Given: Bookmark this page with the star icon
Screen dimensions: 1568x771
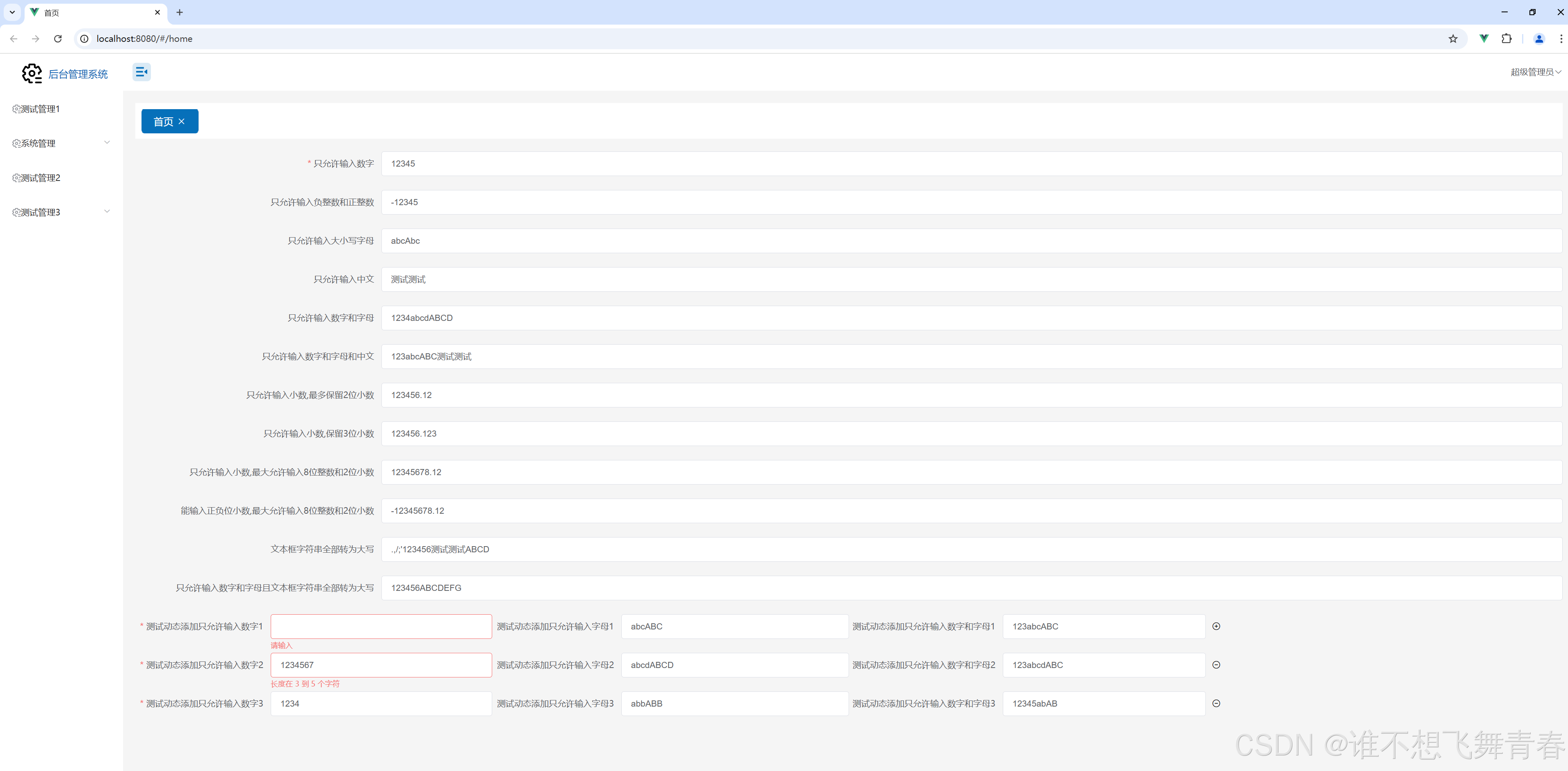Looking at the screenshot, I should click(1453, 39).
